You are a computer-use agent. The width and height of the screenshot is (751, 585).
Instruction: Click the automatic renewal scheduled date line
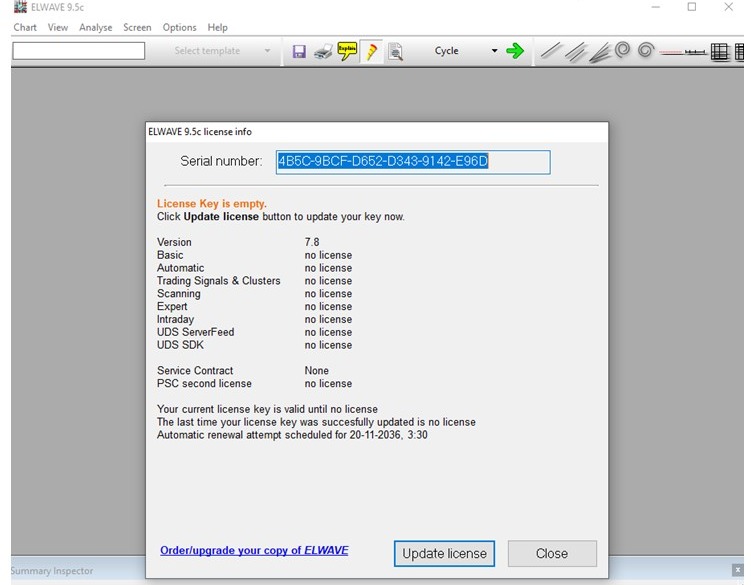(x=292, y=435)
